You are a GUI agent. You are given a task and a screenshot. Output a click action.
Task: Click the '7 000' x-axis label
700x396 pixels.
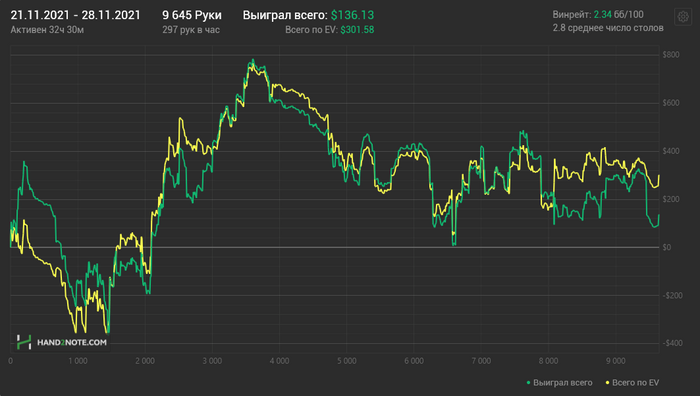[481, 361]
